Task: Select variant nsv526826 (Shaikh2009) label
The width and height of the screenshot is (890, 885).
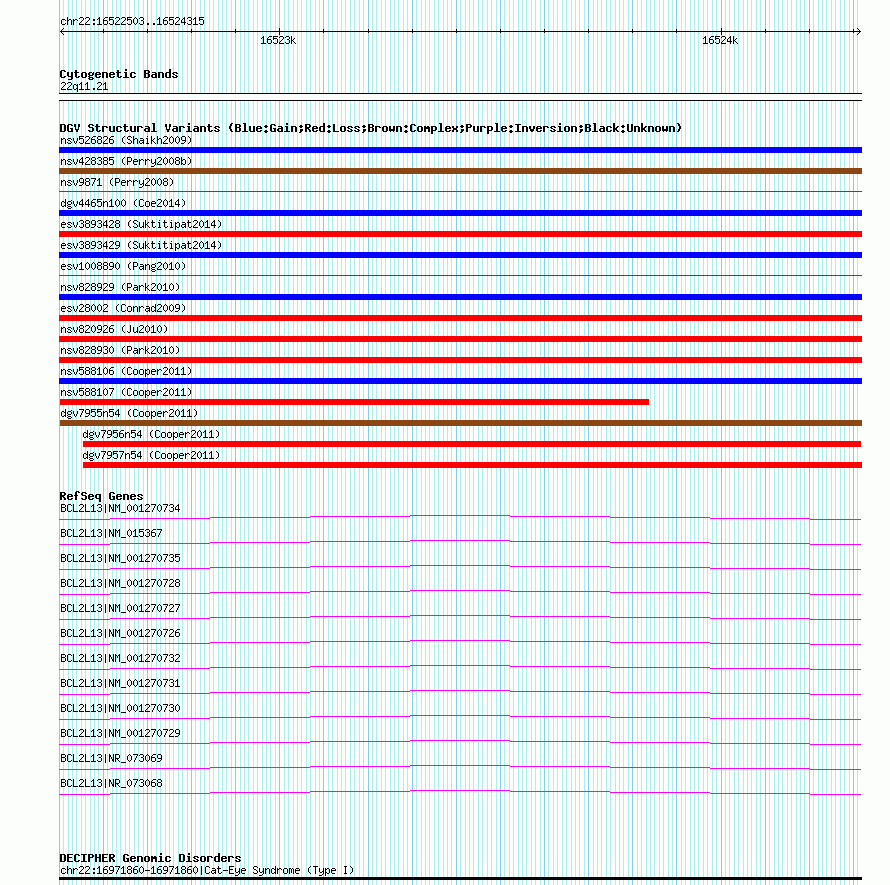Action: pos(126,140)
